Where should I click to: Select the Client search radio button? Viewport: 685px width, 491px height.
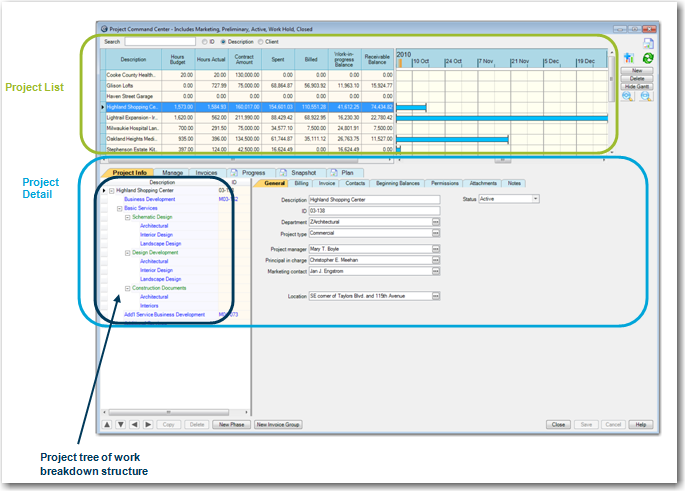[261, 42]
